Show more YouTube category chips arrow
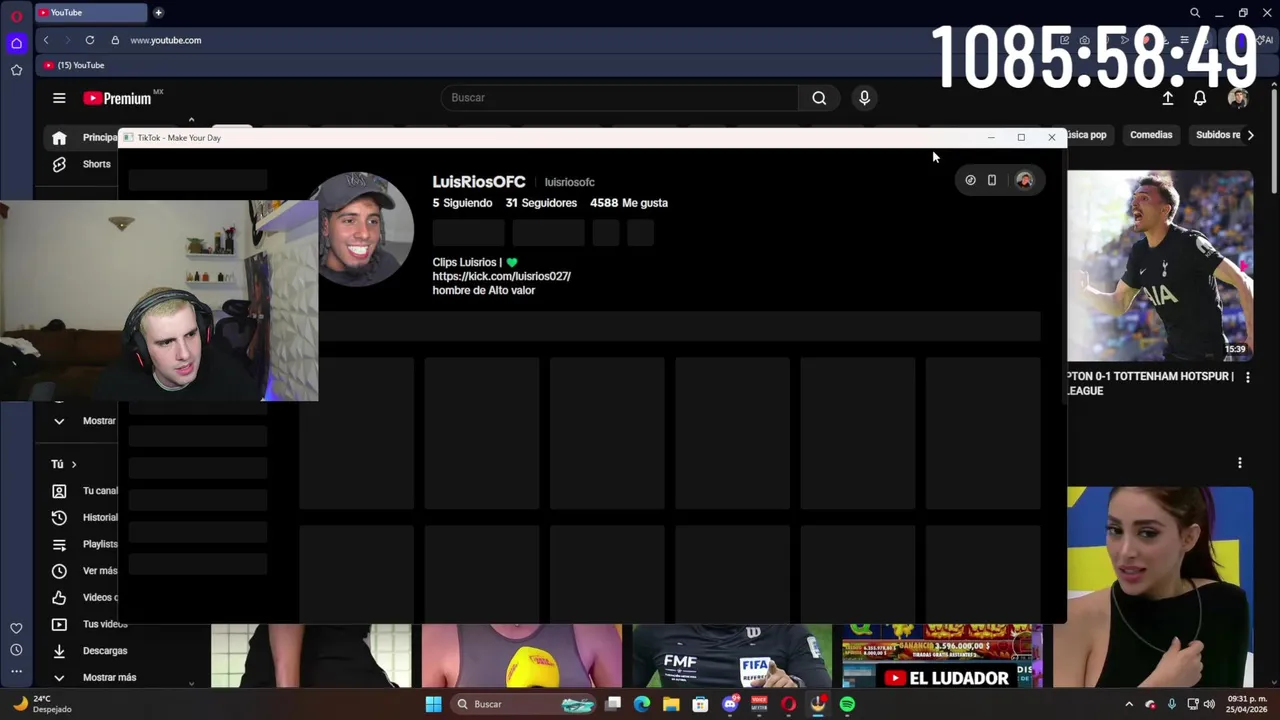This screenshot has height=720, width=1280. 1250,135
